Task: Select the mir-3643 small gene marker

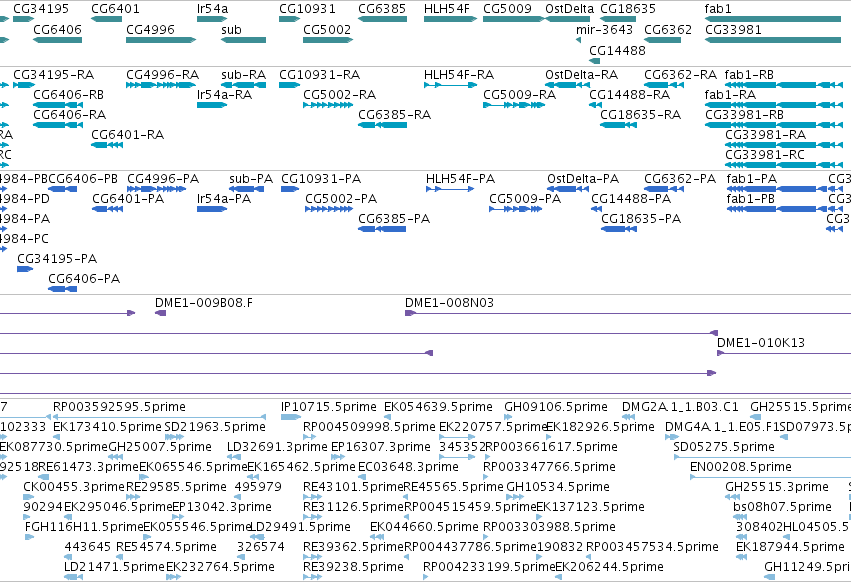Action: point(579,40)
